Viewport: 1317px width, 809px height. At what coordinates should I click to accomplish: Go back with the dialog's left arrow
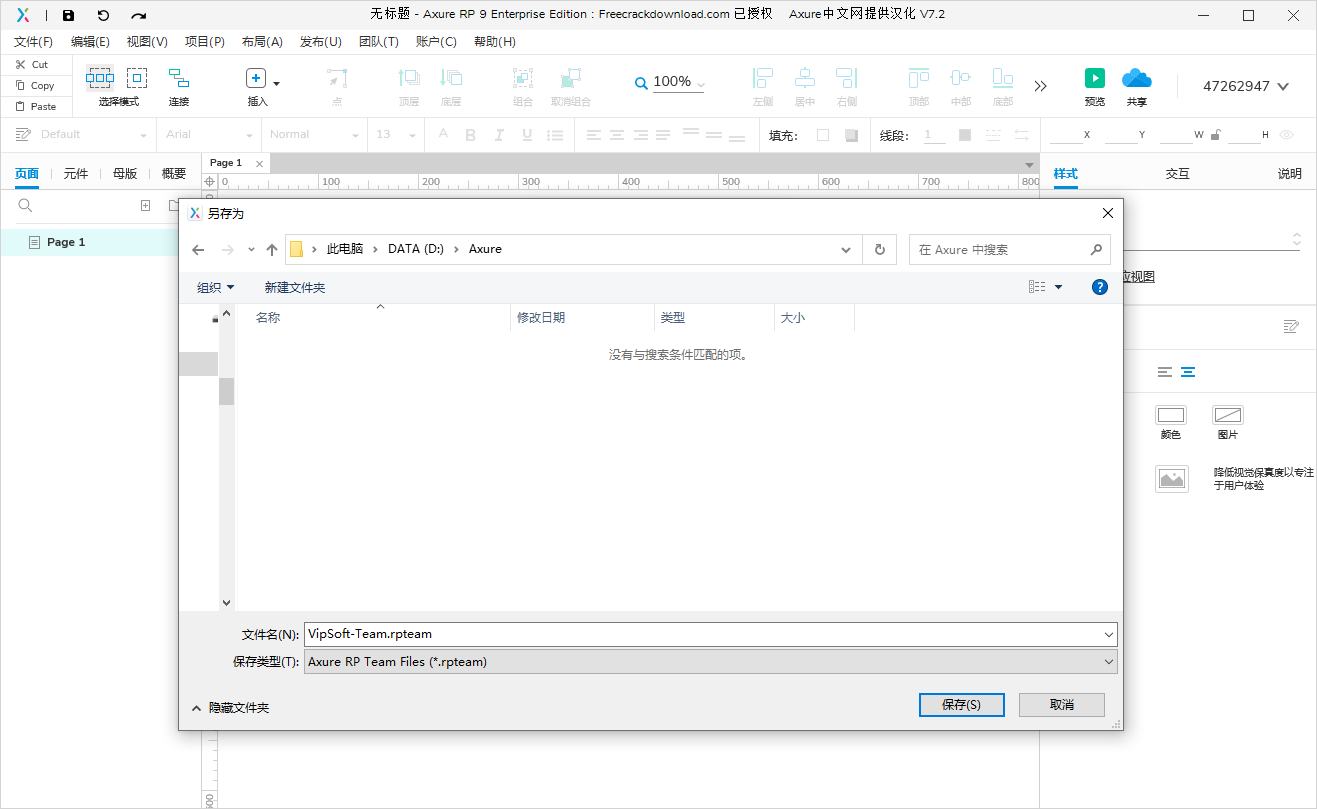[198, 250]
